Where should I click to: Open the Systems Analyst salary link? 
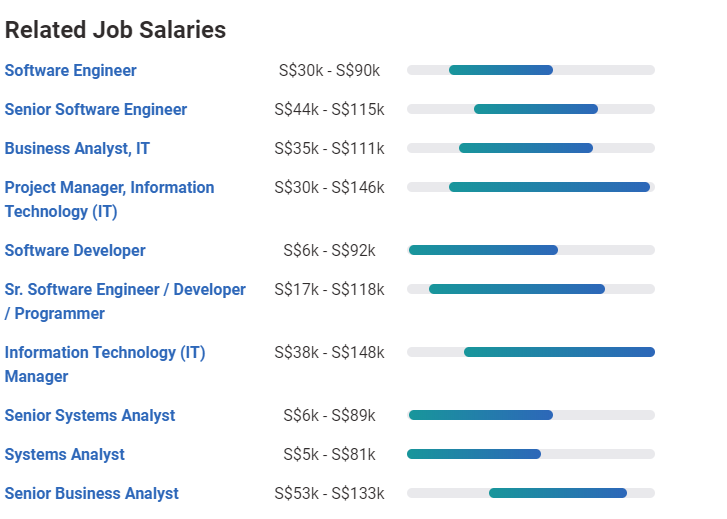[x=65, y=454]
